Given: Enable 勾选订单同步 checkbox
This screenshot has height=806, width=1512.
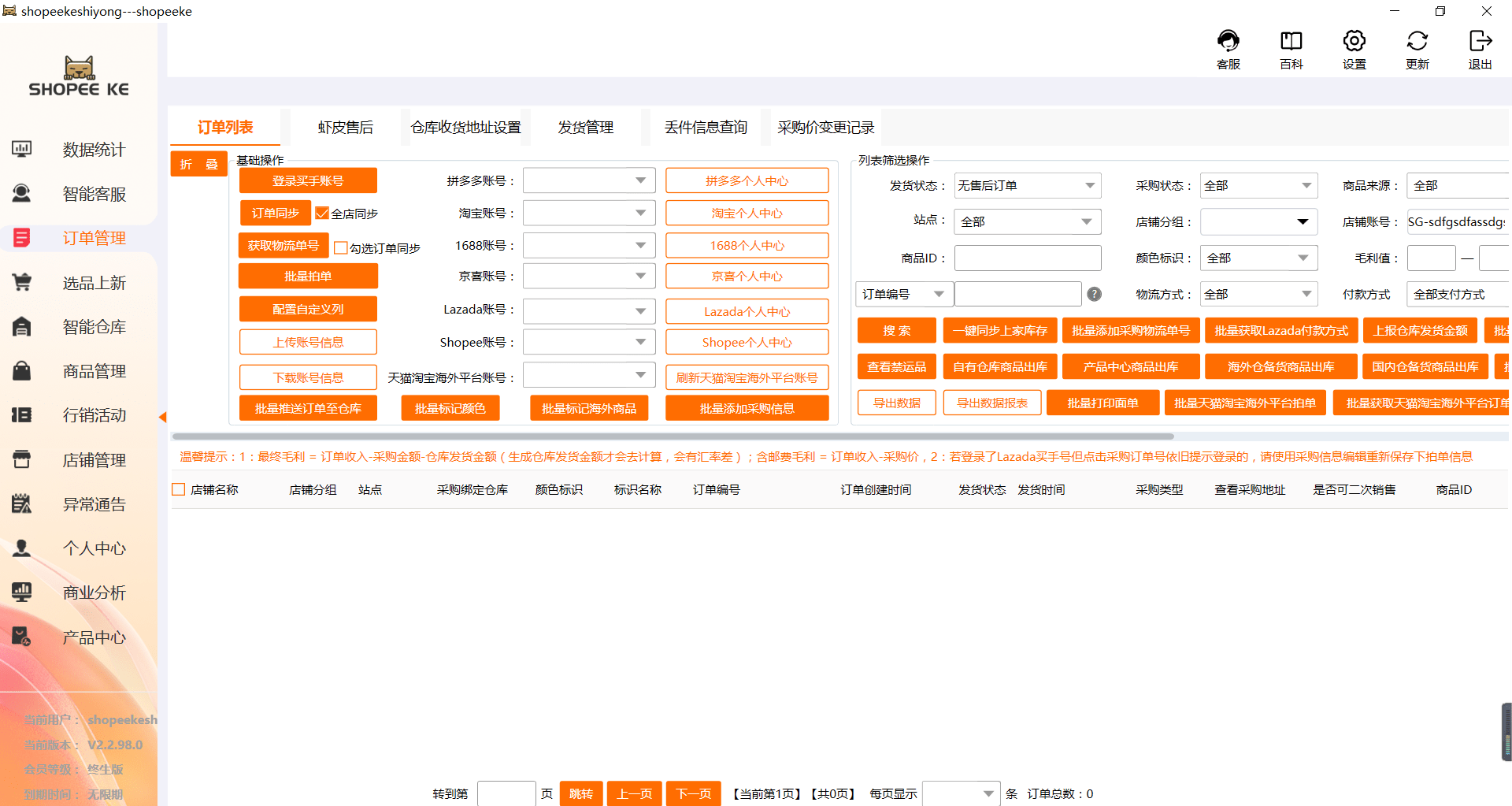Looking at the screenshot, I should point(341,247).
